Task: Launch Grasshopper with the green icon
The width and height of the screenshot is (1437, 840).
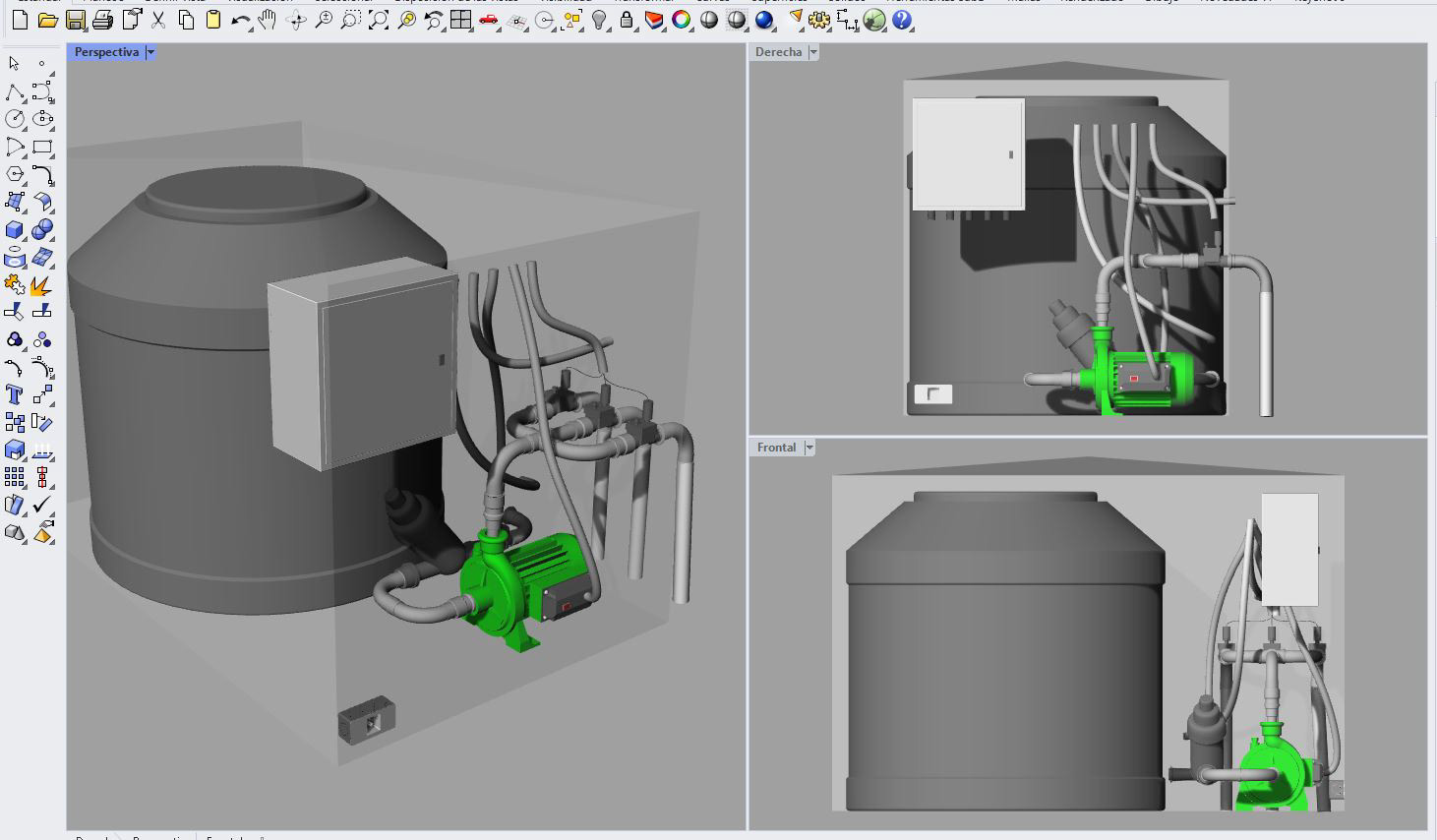Action: [x=874, y=20]
